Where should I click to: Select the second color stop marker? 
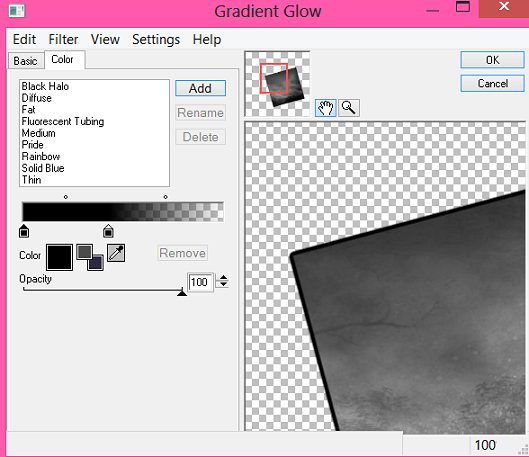[x=108, y=231]
